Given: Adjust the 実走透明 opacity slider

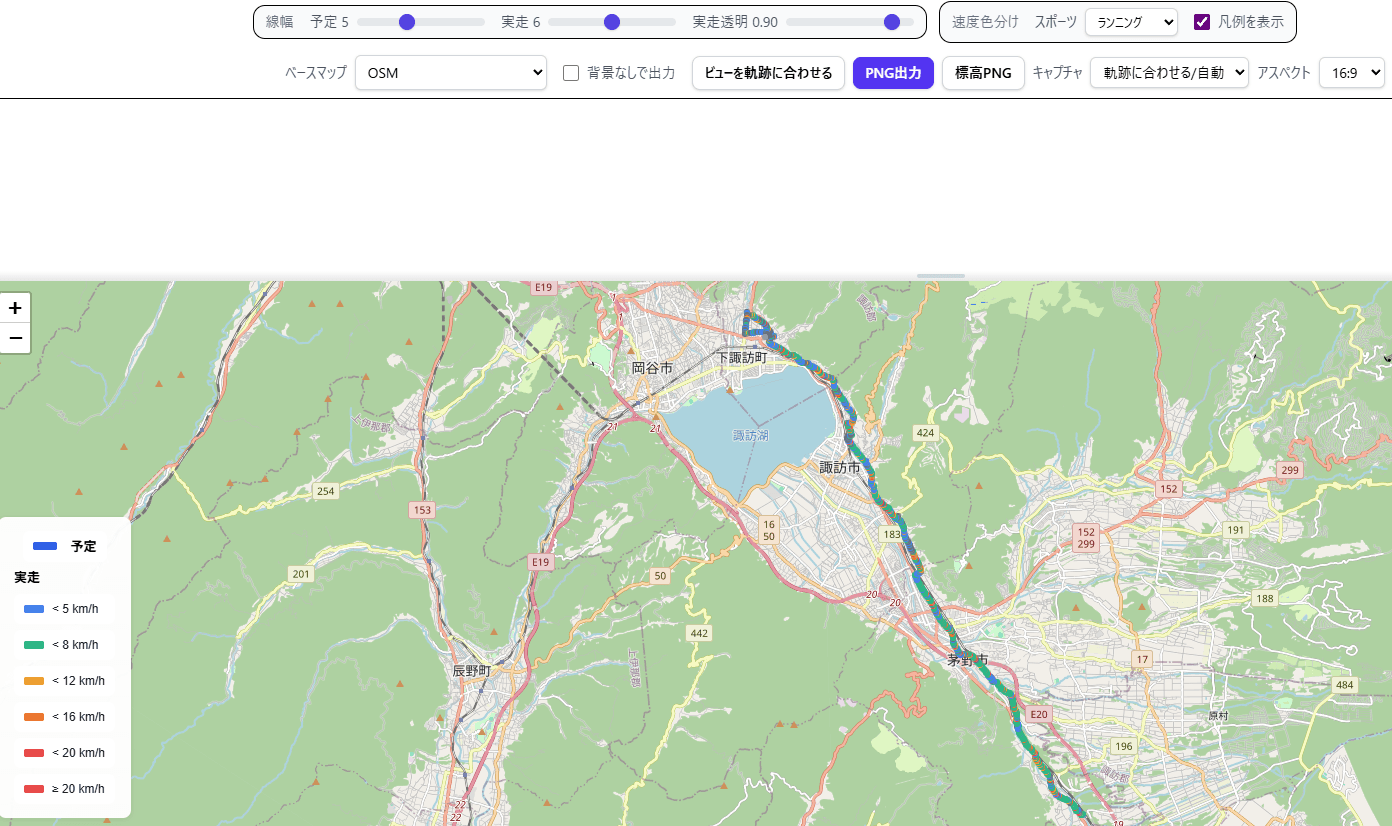Looking at the screenshot, I should click(x=850, y=22).
